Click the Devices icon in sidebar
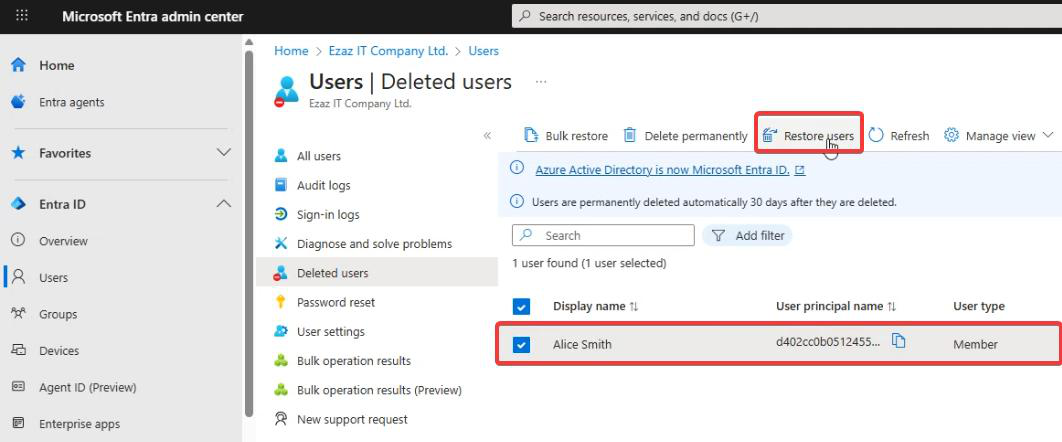 click(x=18, y=350)
